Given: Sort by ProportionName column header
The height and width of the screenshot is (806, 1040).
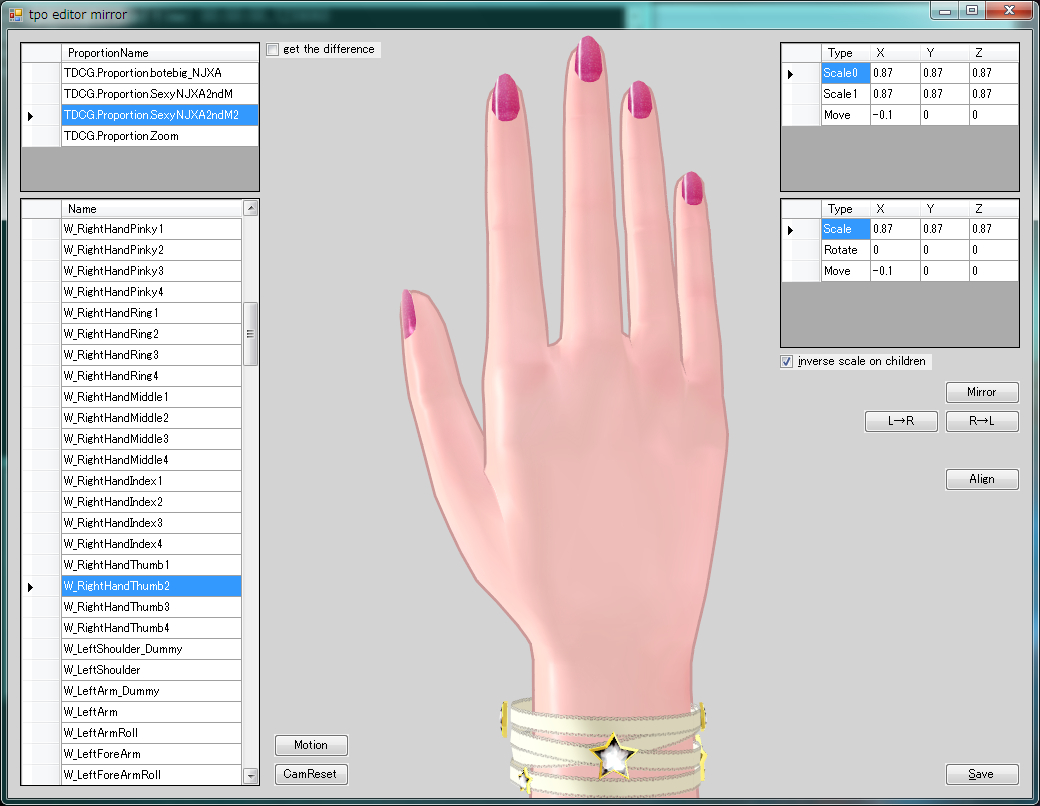Looking at the screenshot, I should tap(159, 52).
